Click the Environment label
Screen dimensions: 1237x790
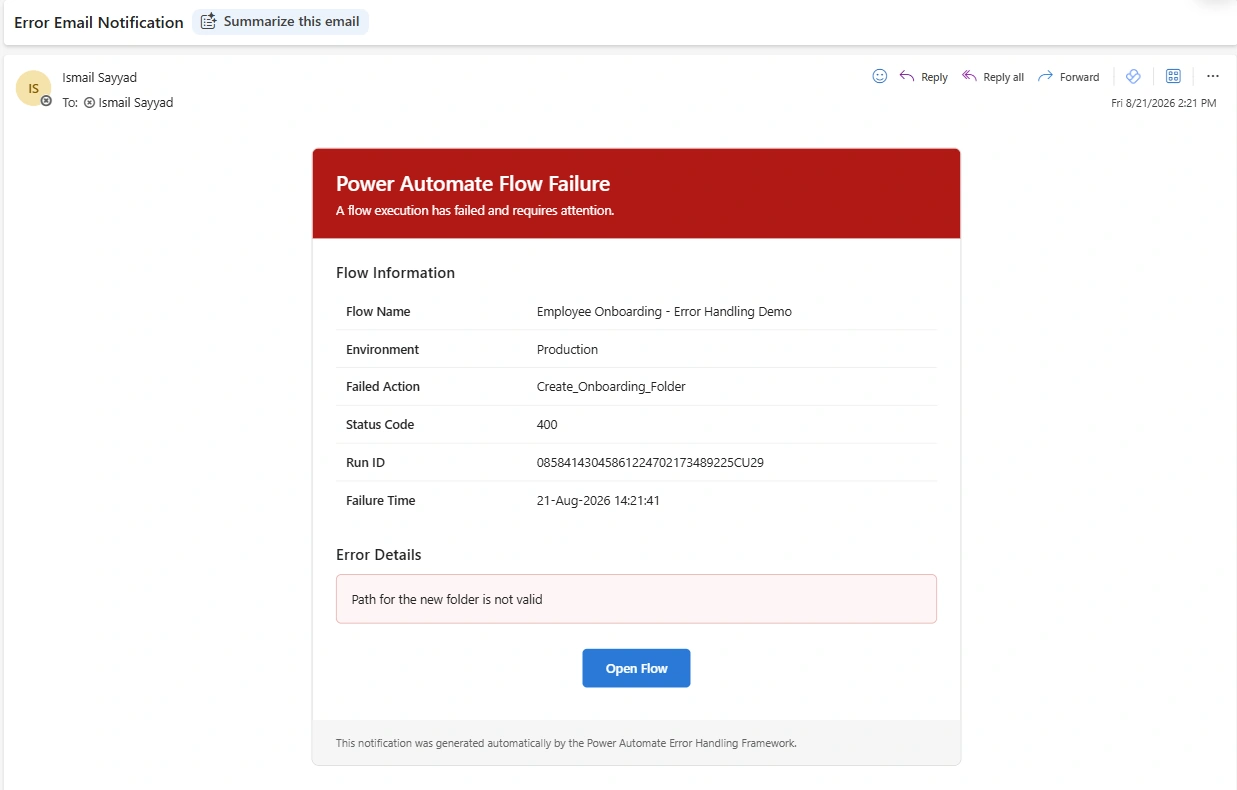click(382, 350)
